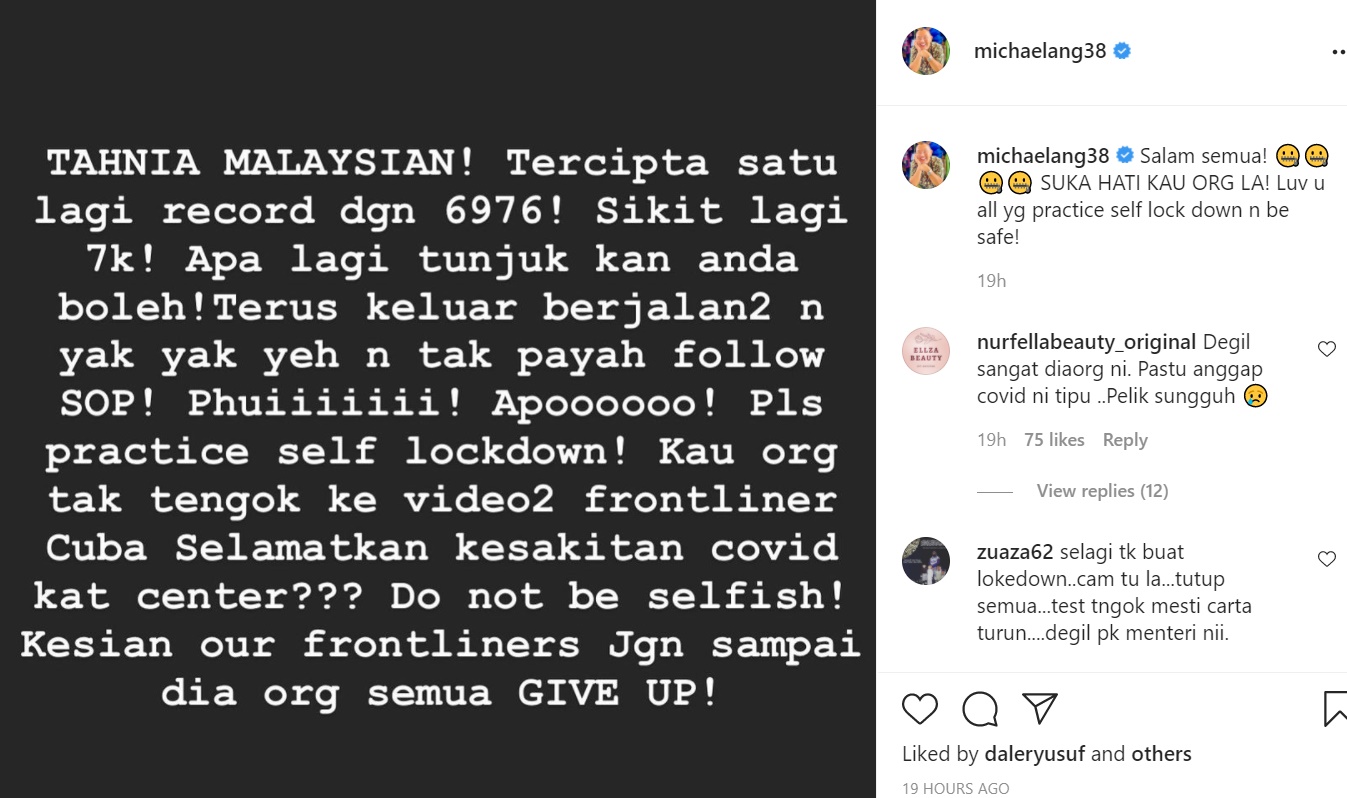Viewport: 1347px width, 798px height.
Task: Like the post with the heart icon
Action: [920, 709]
